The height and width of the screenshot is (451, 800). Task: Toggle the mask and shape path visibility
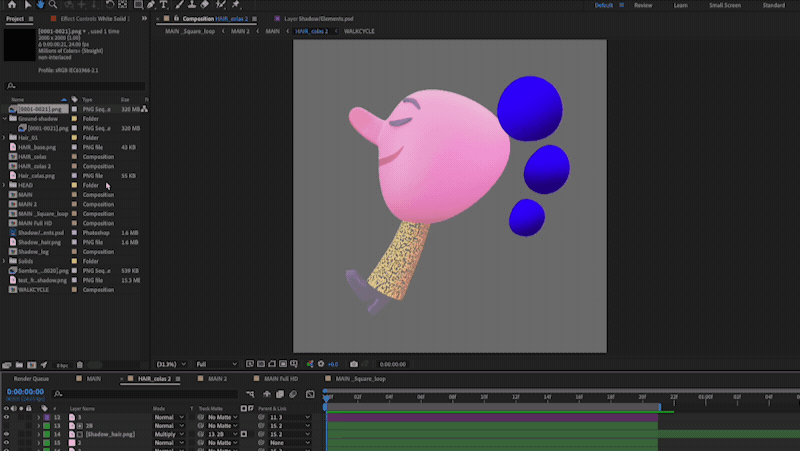point(272,364)
